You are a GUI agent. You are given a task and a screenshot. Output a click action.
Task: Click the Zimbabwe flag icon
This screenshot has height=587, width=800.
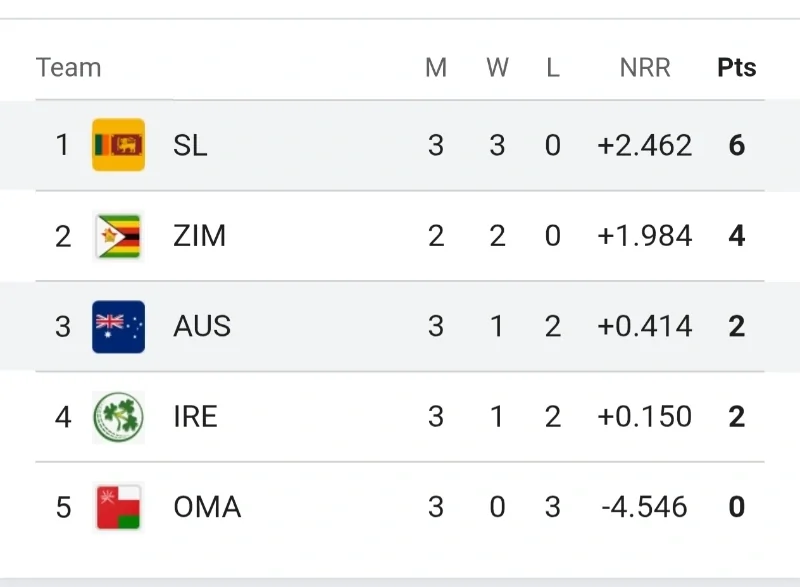point(118,236)
